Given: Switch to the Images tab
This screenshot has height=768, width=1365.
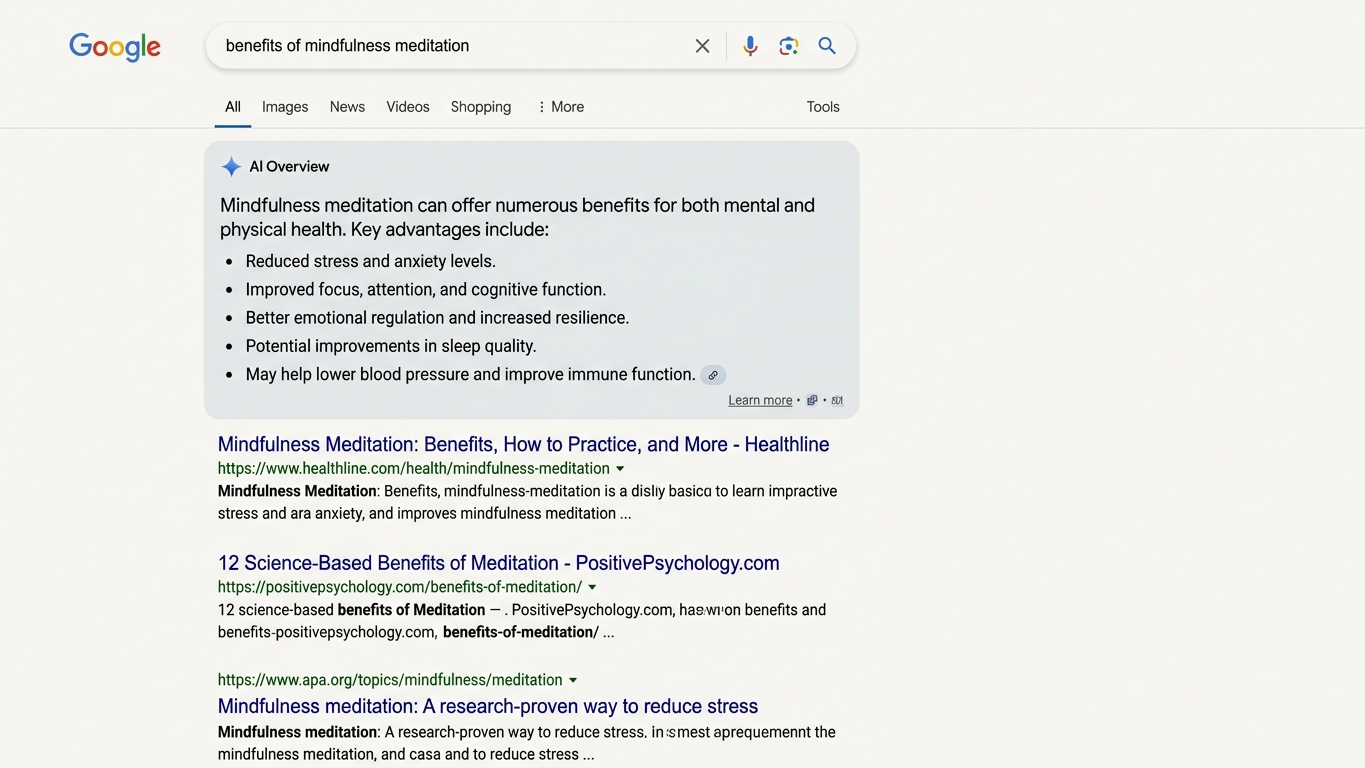Looking at the screenshot, I should coord(285,107).
